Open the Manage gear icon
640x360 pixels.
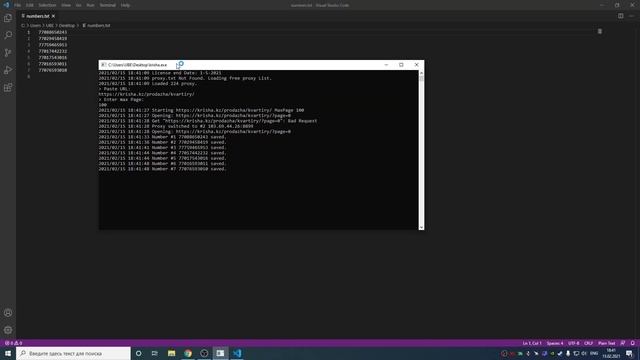[8, 330]
